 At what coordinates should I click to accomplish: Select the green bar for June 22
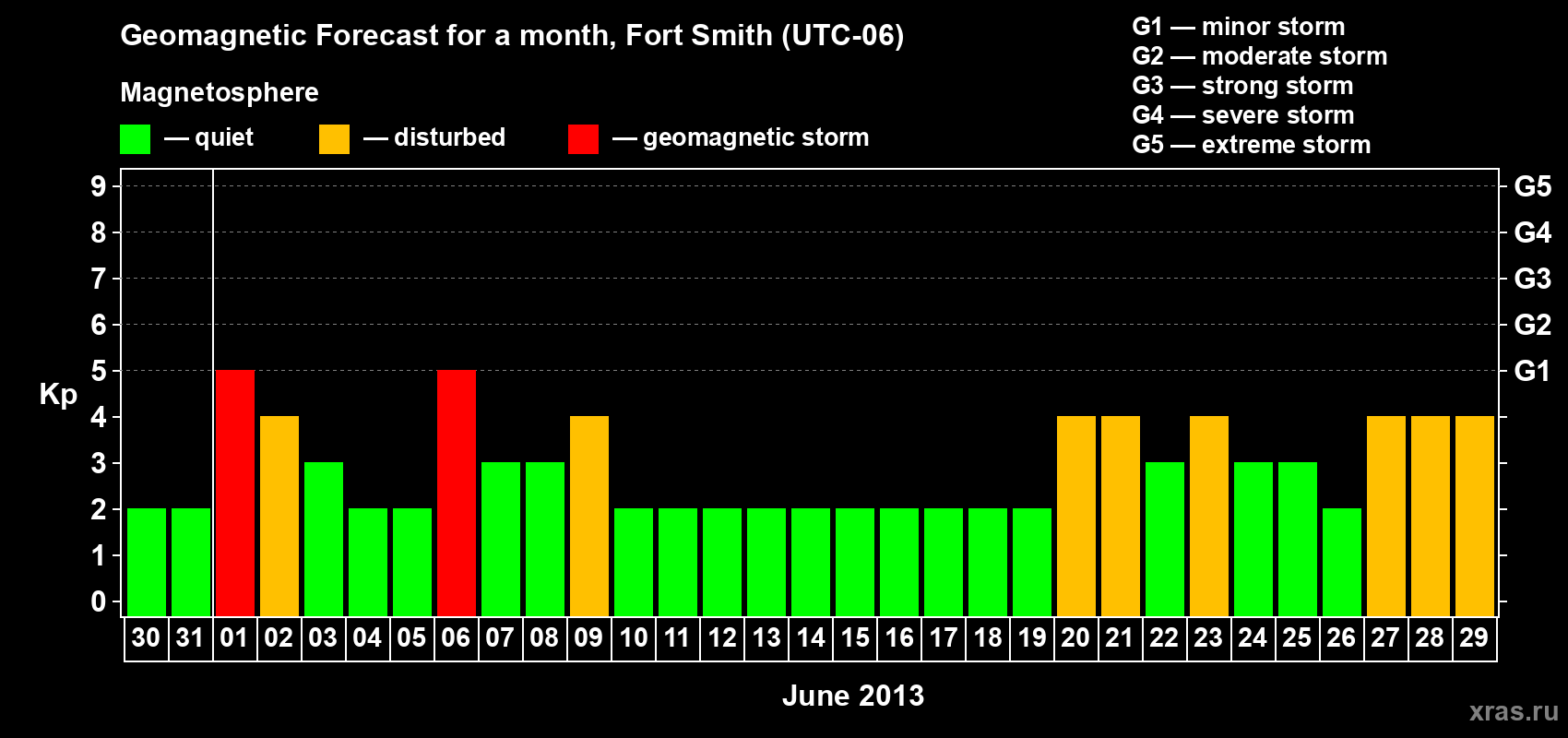(x=1165, y=540)
